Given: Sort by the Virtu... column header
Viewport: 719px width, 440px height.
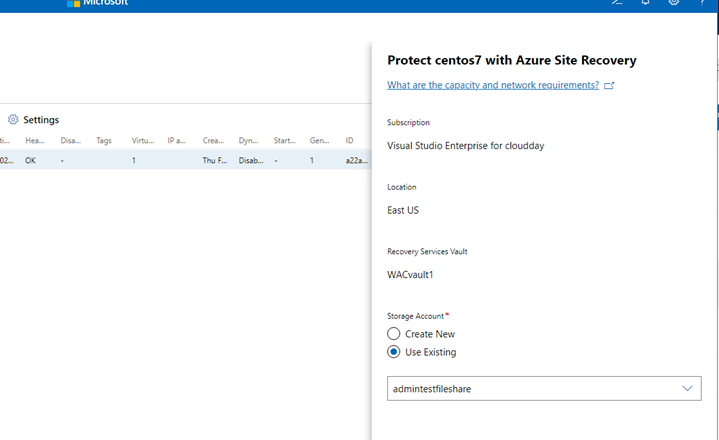Looking at the screenshot, I should (143, 141).
